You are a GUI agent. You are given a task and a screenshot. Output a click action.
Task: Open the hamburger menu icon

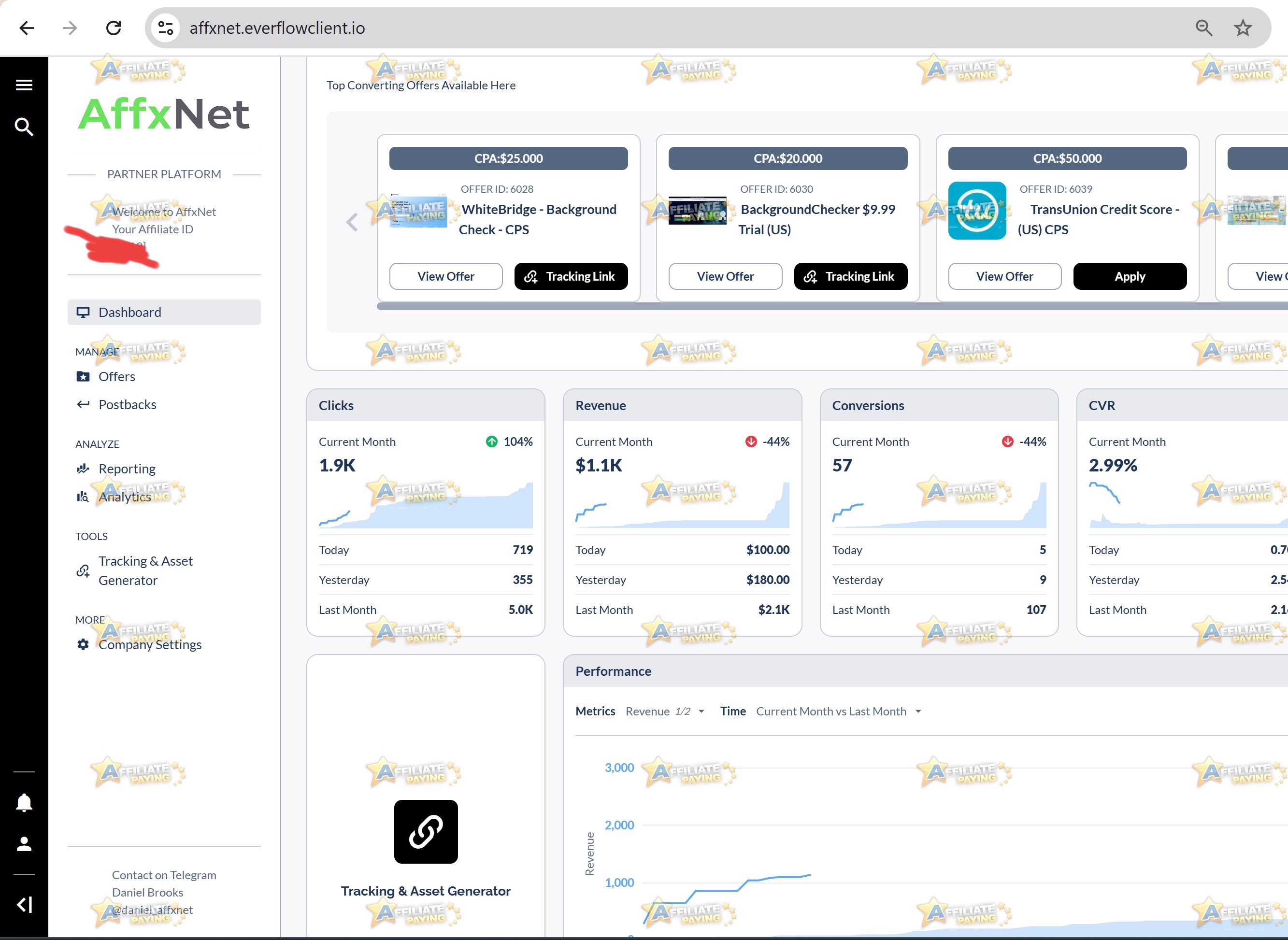24,85
